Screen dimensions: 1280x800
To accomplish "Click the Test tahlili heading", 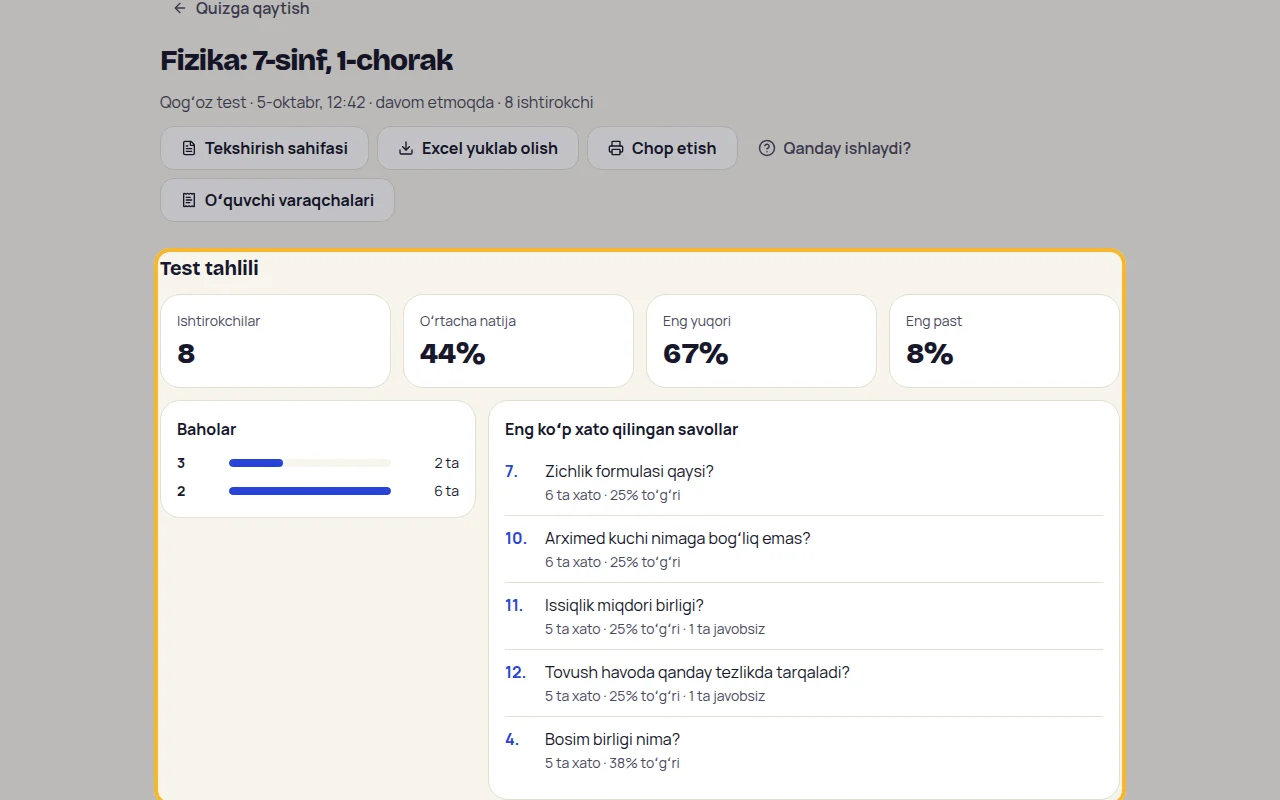I will coord(210,268).
